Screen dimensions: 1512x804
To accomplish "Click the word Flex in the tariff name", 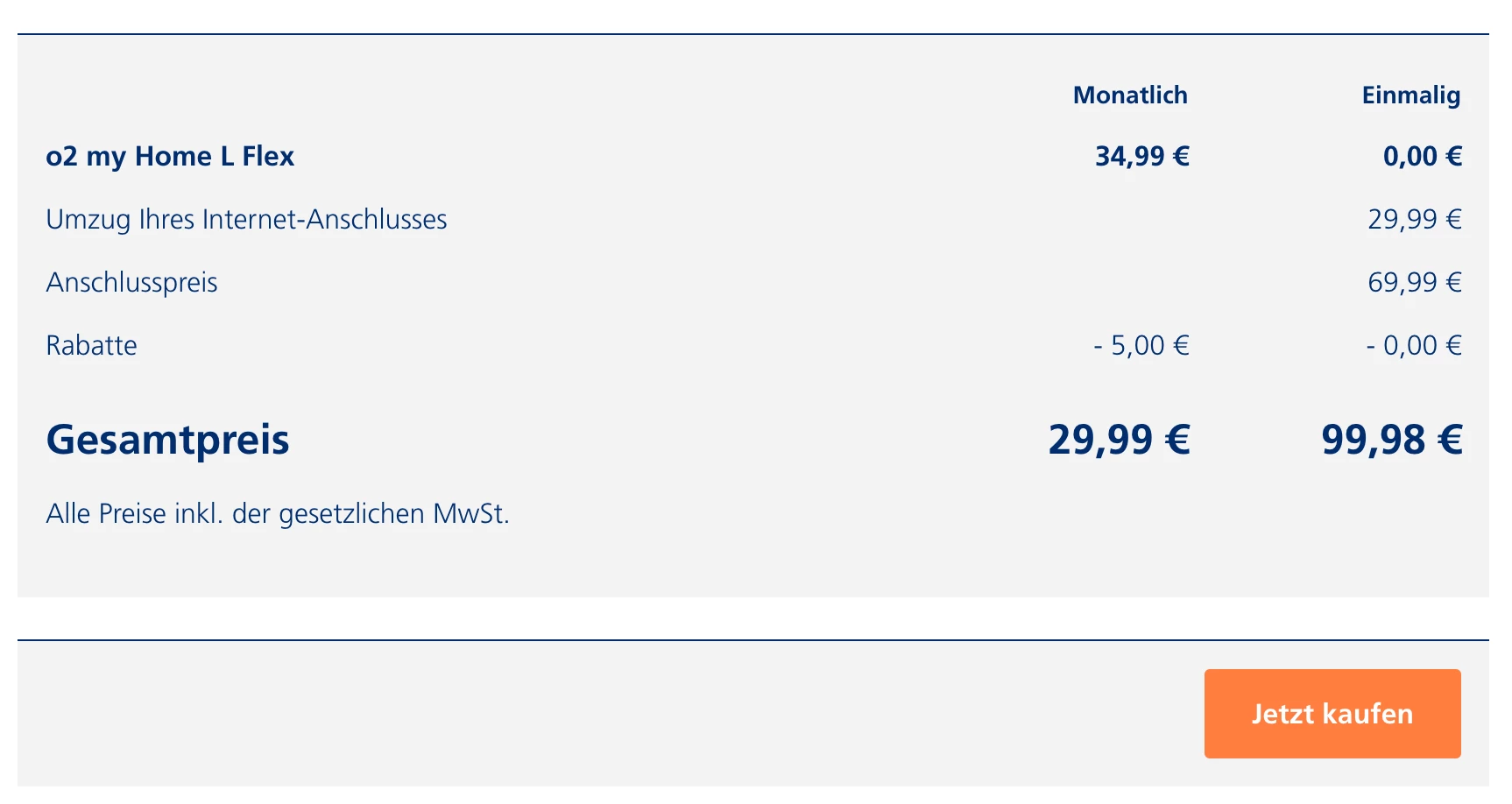I will pos(268,156).
